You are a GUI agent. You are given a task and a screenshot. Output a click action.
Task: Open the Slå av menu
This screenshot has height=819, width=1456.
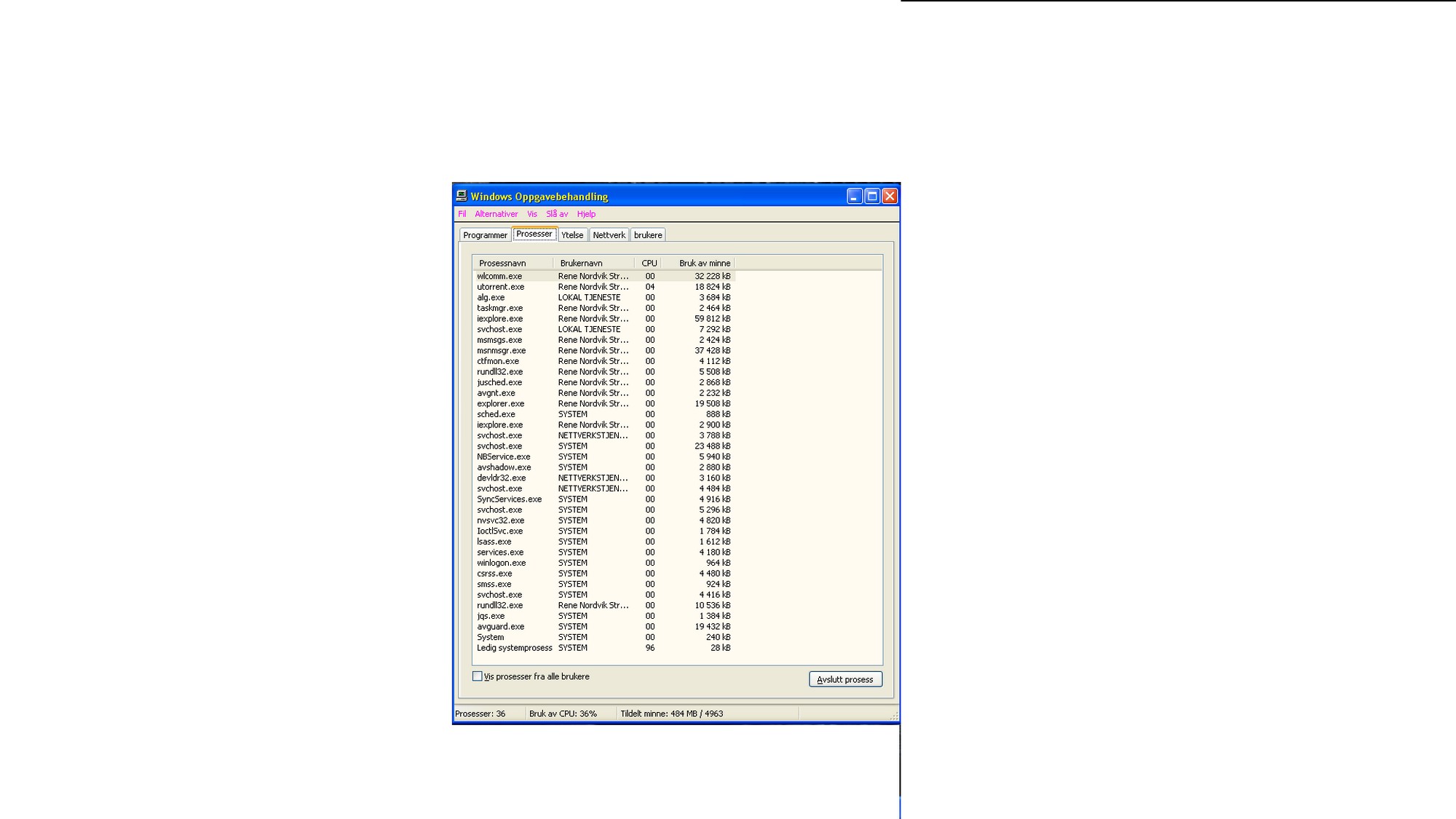tap(556, 214)
